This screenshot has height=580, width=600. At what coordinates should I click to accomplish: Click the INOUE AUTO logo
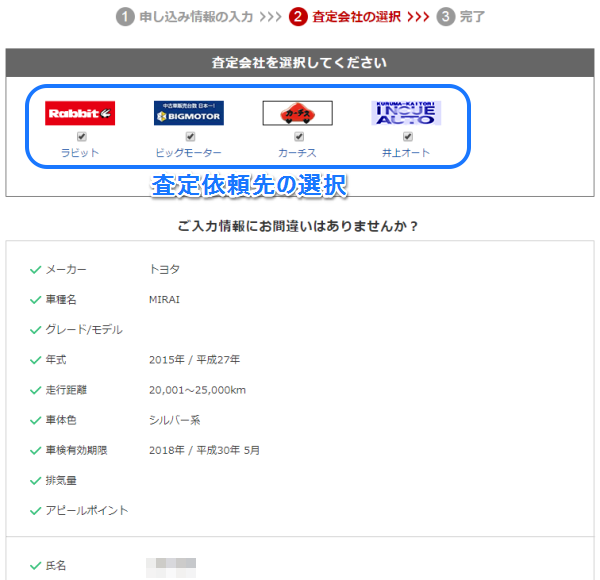click(406, 113)
